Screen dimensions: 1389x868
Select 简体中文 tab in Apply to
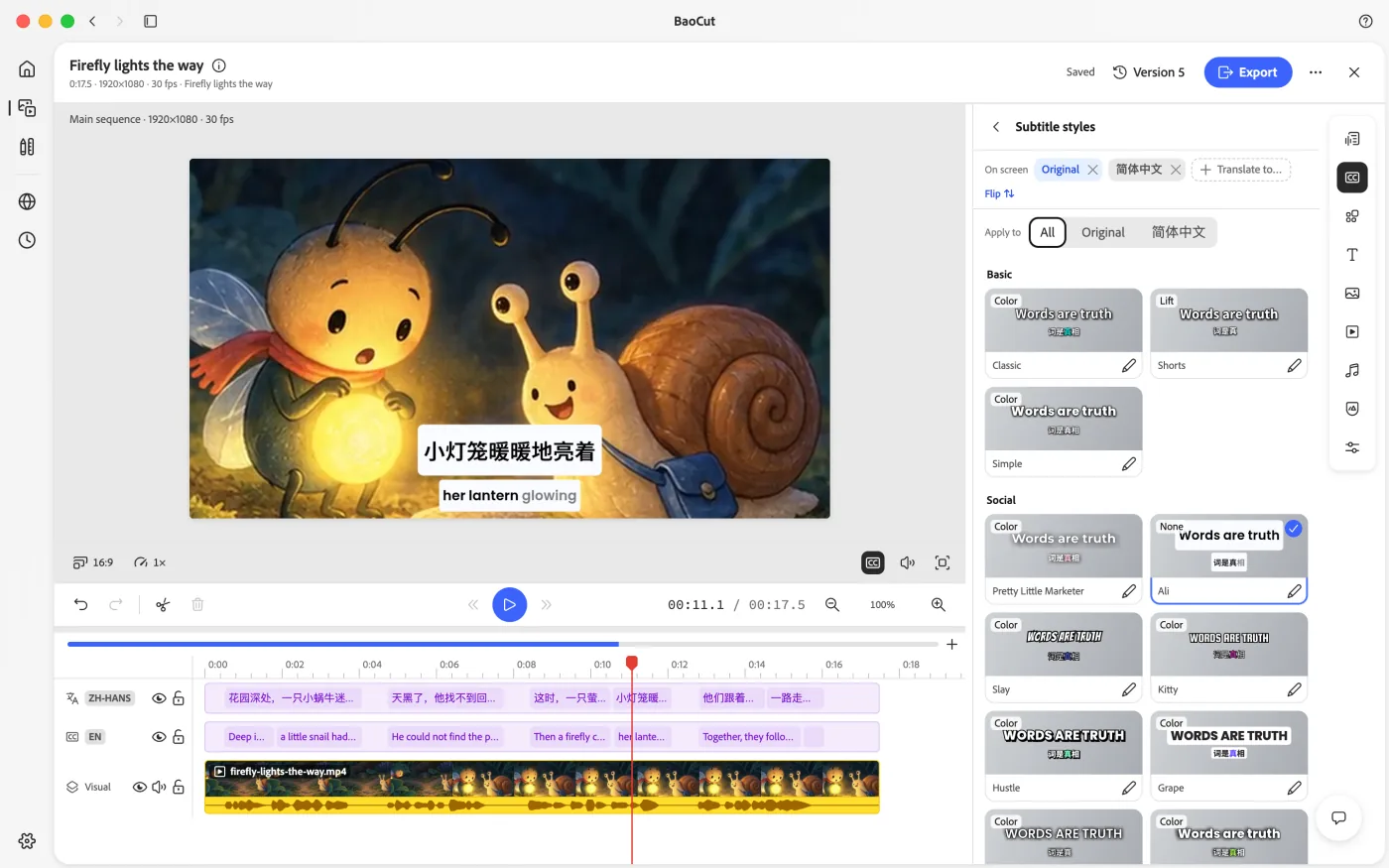[1179, 232]
